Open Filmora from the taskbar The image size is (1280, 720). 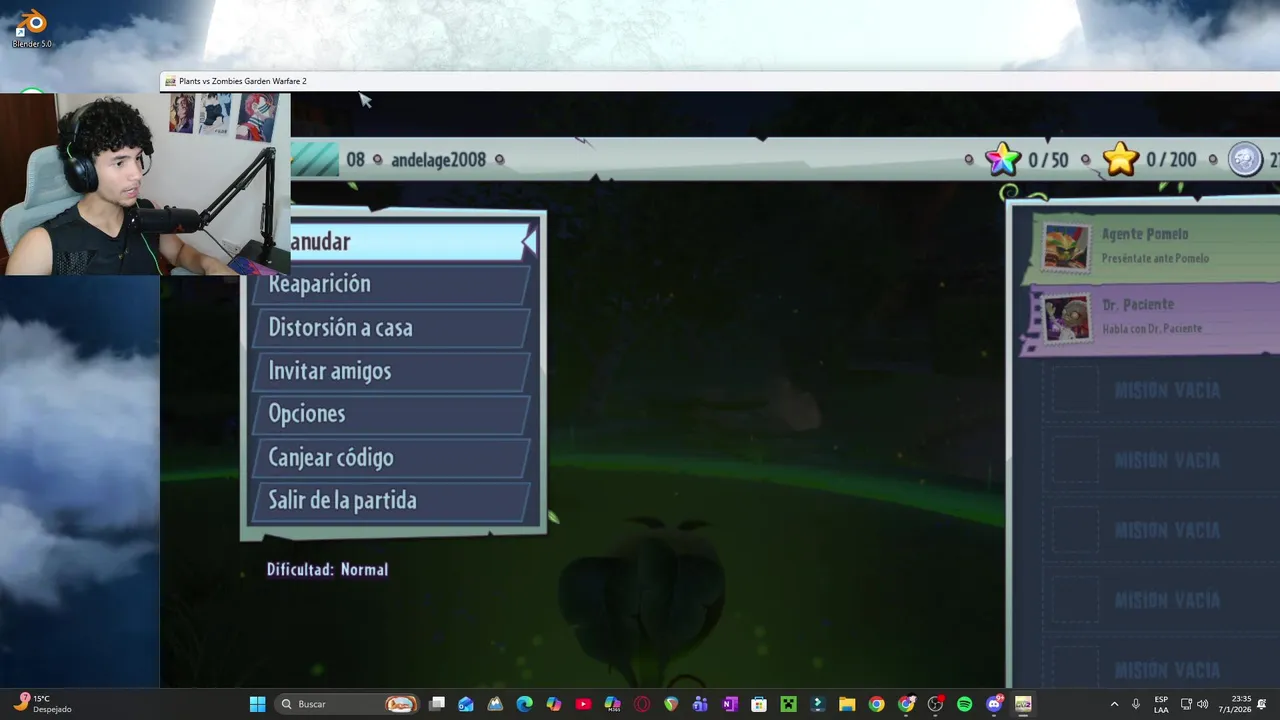pyautogui.click(x=817, y=704)
